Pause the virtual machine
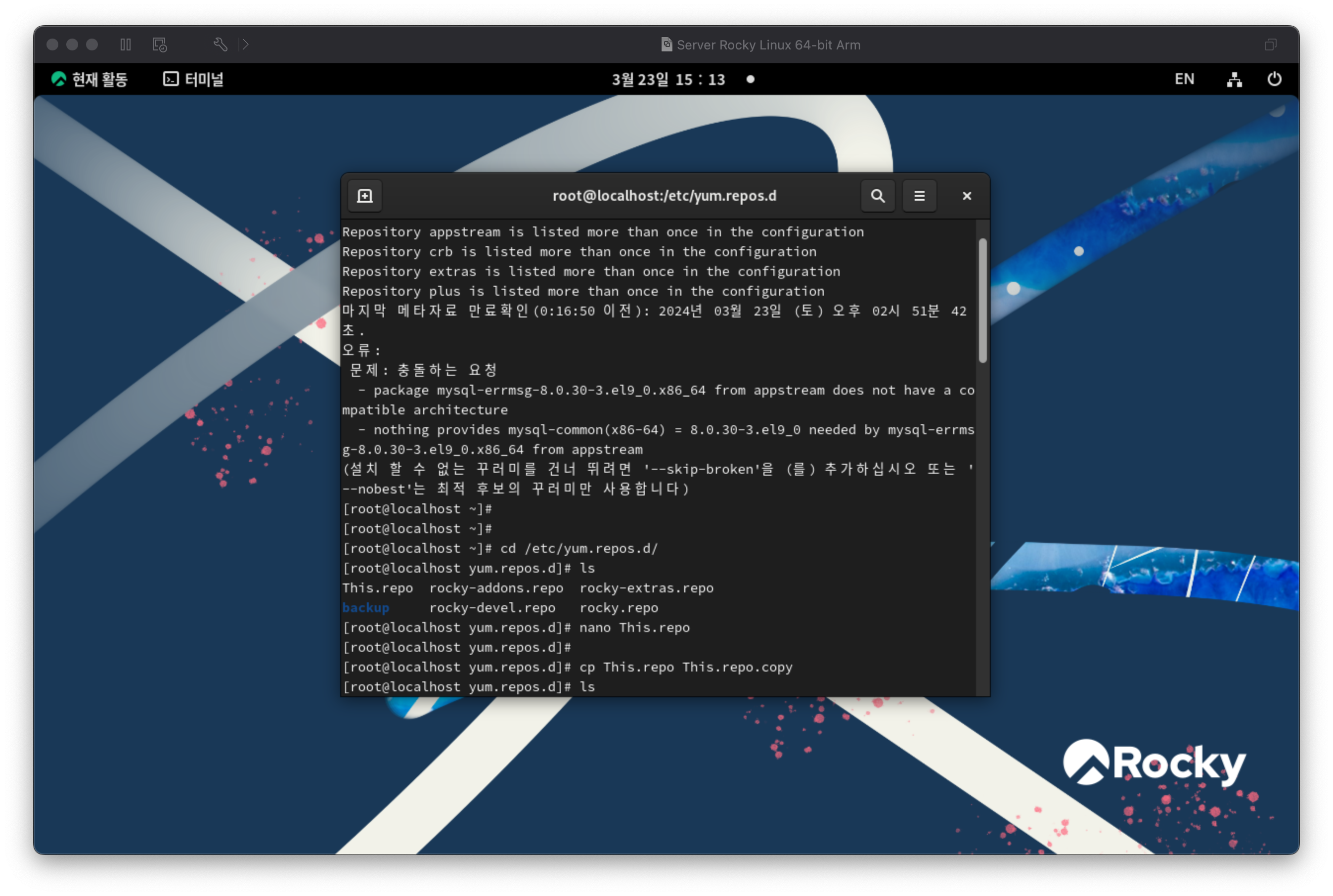 click(126, 45)
